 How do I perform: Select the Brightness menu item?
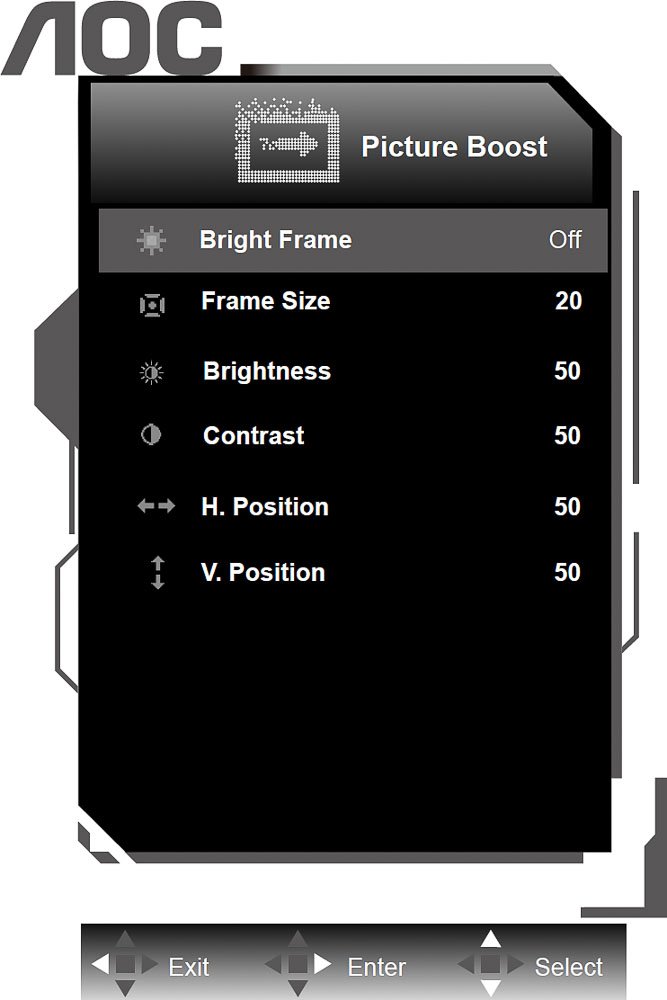click(267, 371)
